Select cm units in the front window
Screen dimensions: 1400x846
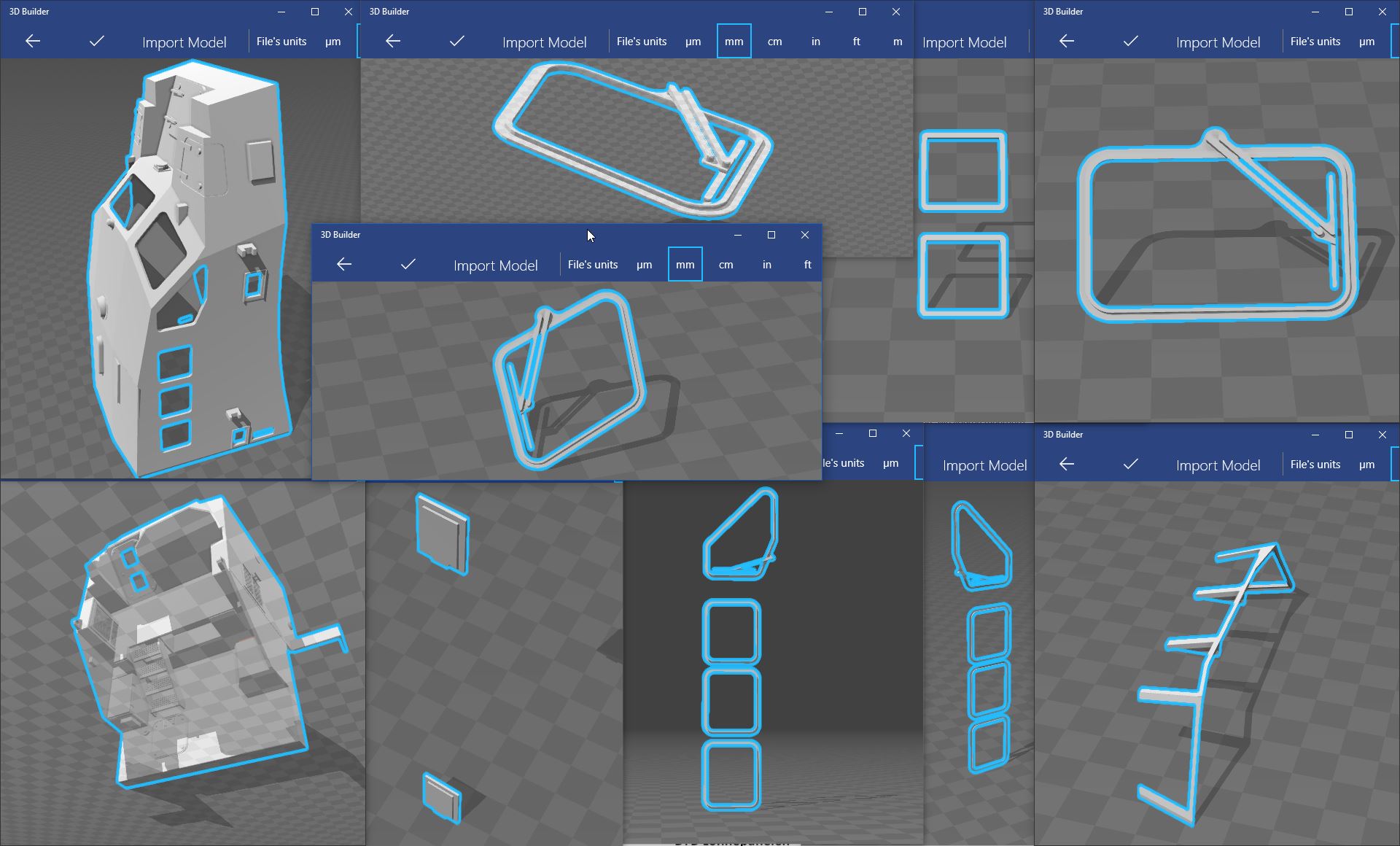(x=726, y=265)
